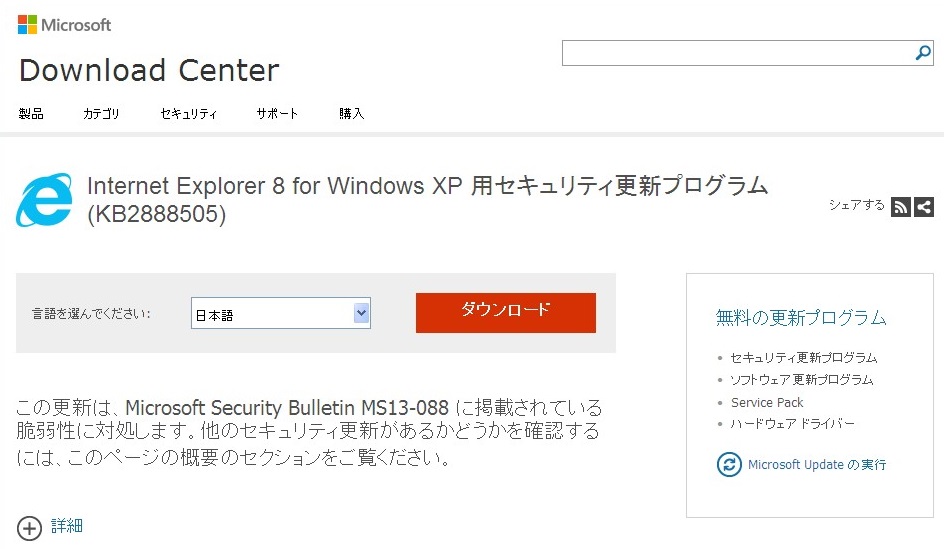The height and width of the screenshot is (549, 944).
Task: Click the plus icon beside 詳細
Action: pyautogui.click(x=29, y=527)
